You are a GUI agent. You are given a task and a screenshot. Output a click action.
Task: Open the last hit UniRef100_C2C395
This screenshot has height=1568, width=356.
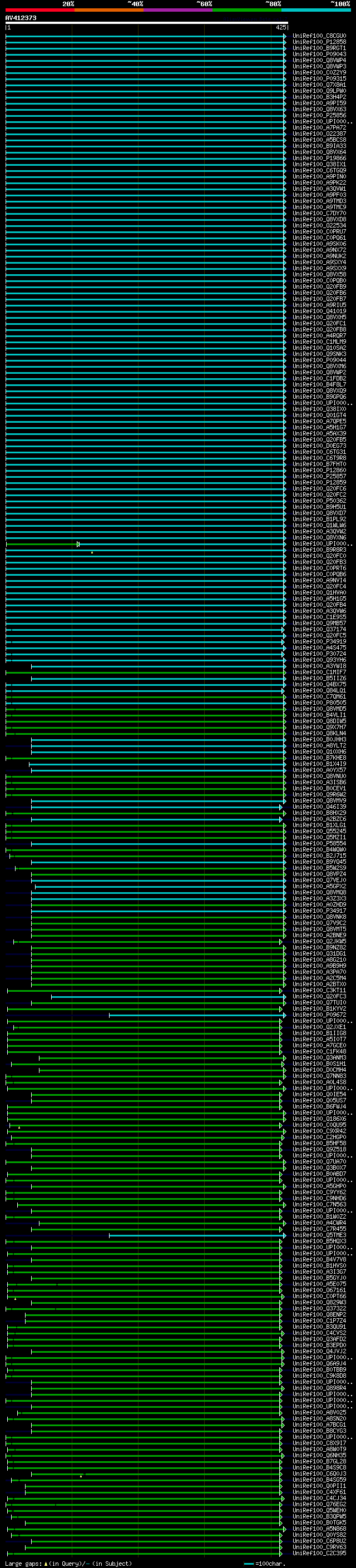(319, 1554)
